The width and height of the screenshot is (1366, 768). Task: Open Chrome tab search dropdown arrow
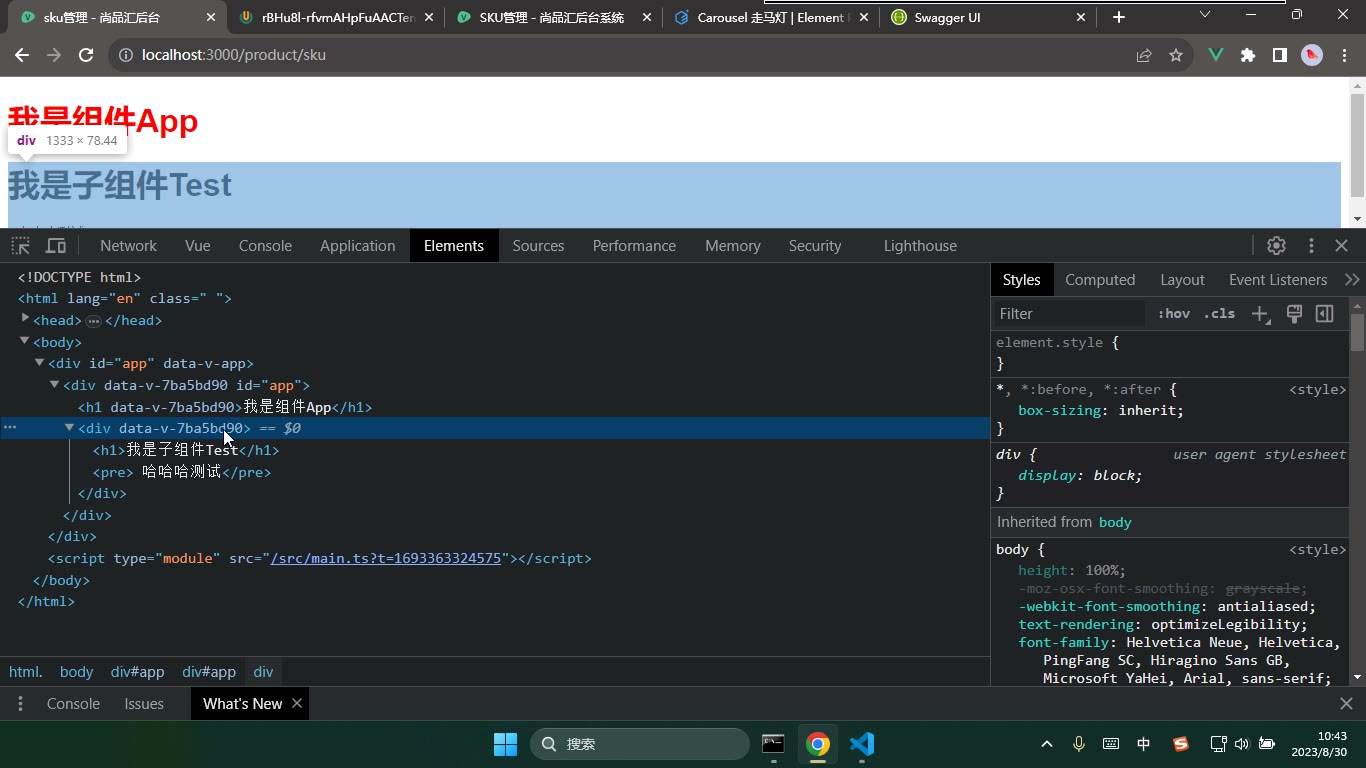(1205, 15)
